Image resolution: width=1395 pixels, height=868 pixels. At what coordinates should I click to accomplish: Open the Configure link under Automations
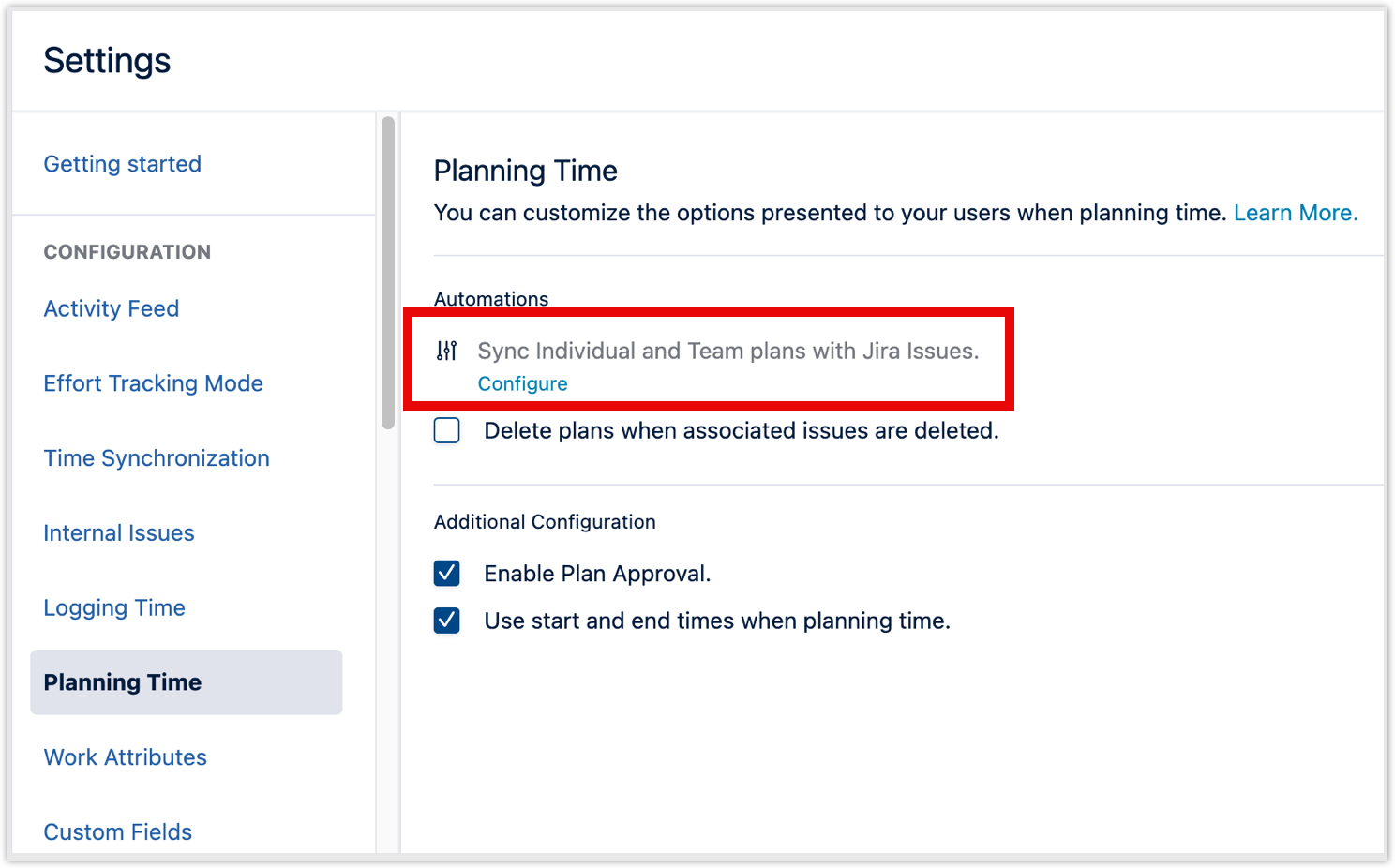point(522,383)
